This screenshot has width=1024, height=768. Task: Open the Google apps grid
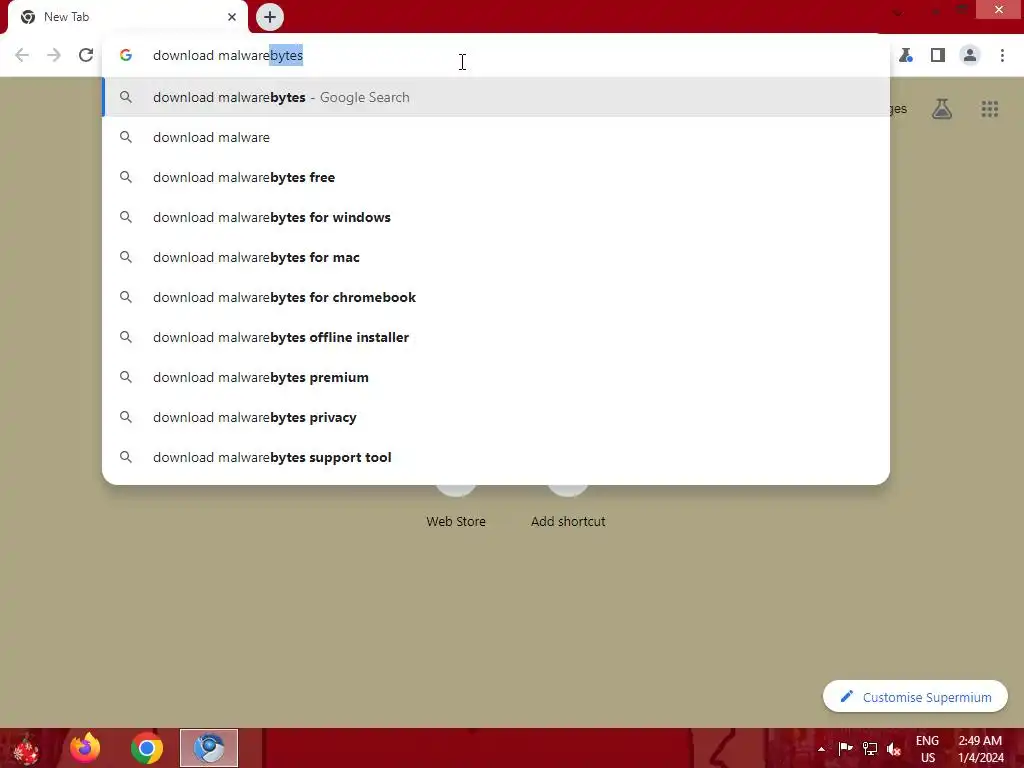coord(989,109)
